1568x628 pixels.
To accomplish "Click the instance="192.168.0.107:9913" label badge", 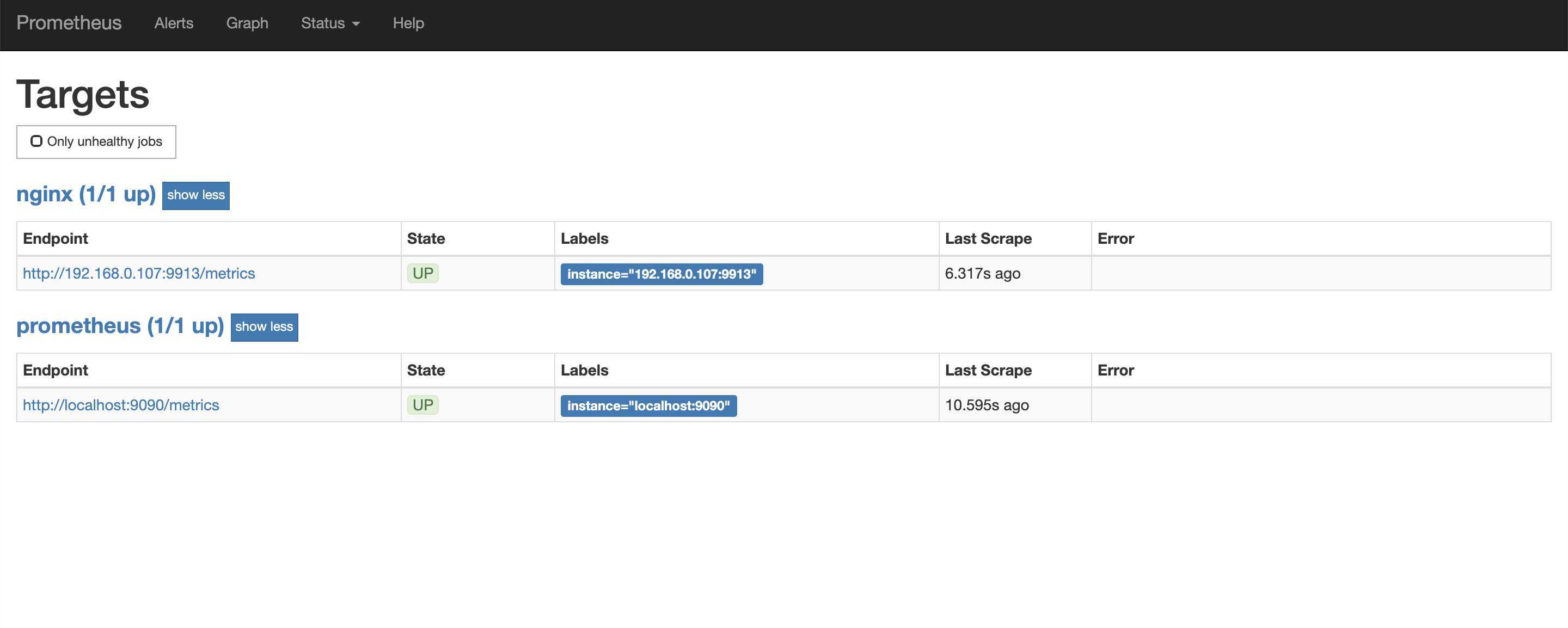I will point(661,274).
